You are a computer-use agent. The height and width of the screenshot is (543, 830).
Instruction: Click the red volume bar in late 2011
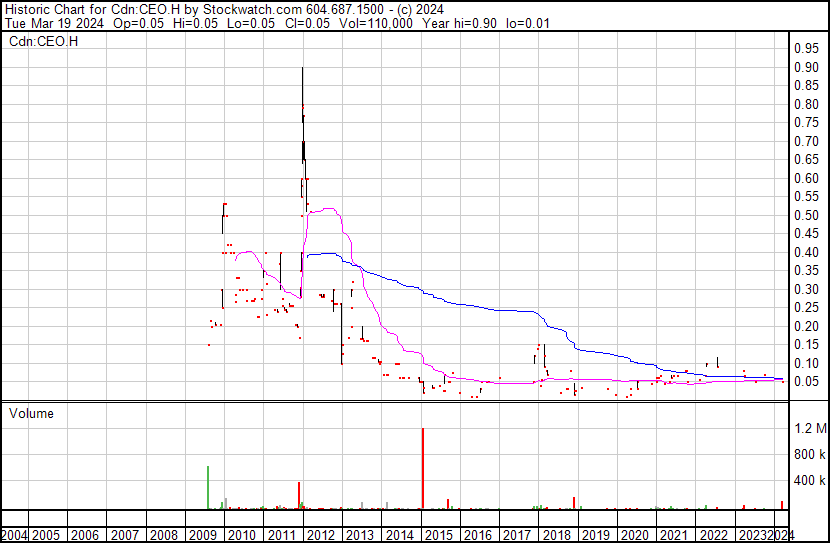coord(299,496)
